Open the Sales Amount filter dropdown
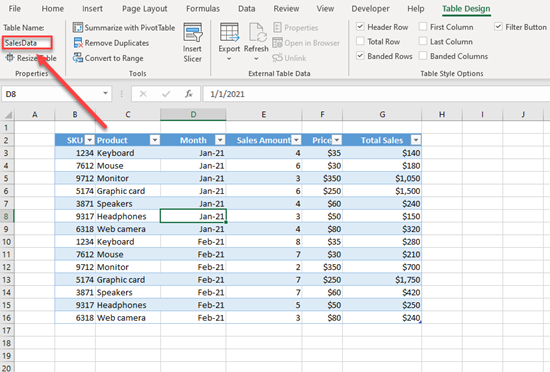 [296, 140]
